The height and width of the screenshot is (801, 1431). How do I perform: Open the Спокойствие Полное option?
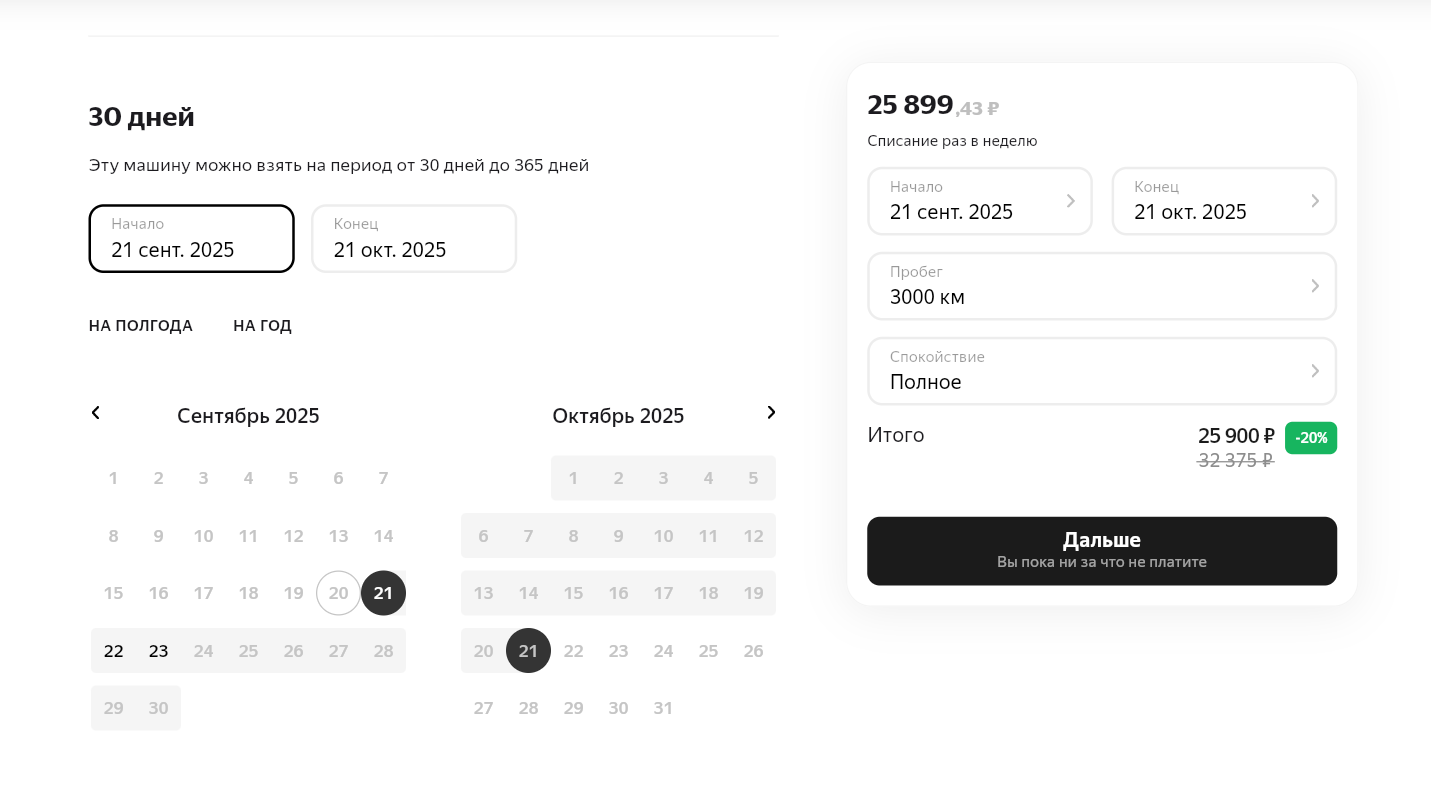[1101, 371]
